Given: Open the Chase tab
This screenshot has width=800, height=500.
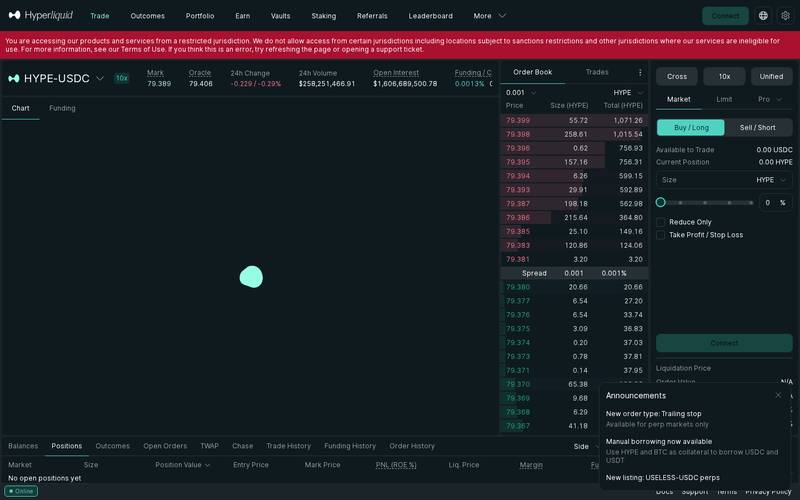Looking at the screenshot, I should pos(242,446).
